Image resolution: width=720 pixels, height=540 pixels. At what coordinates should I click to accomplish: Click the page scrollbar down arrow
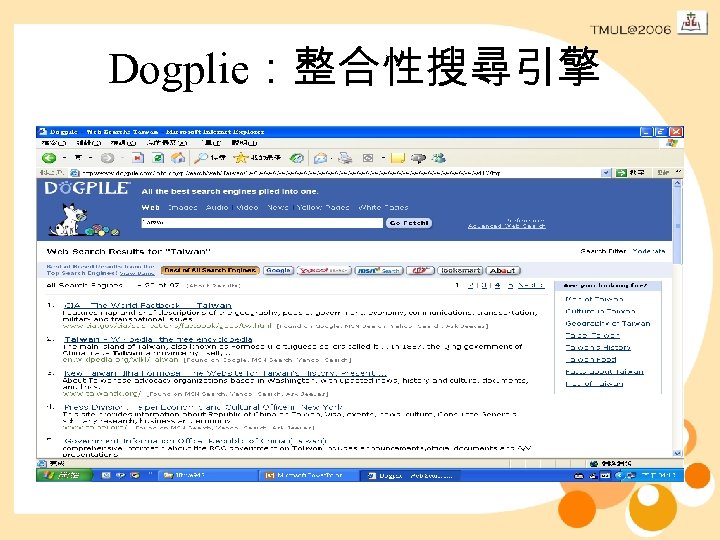click(x=677, y=453)
